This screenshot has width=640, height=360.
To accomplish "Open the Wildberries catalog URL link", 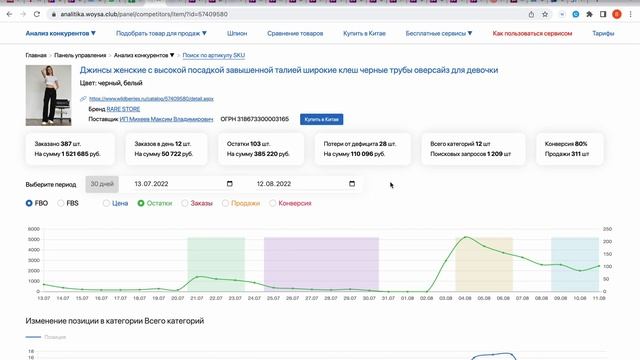I will (151, 99).
